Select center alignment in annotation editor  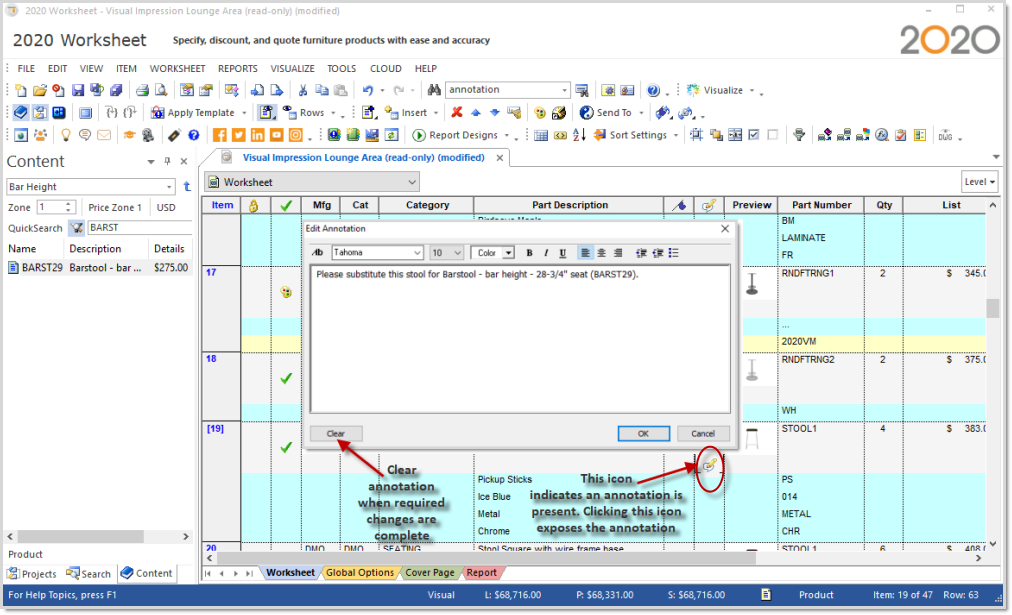602,253
